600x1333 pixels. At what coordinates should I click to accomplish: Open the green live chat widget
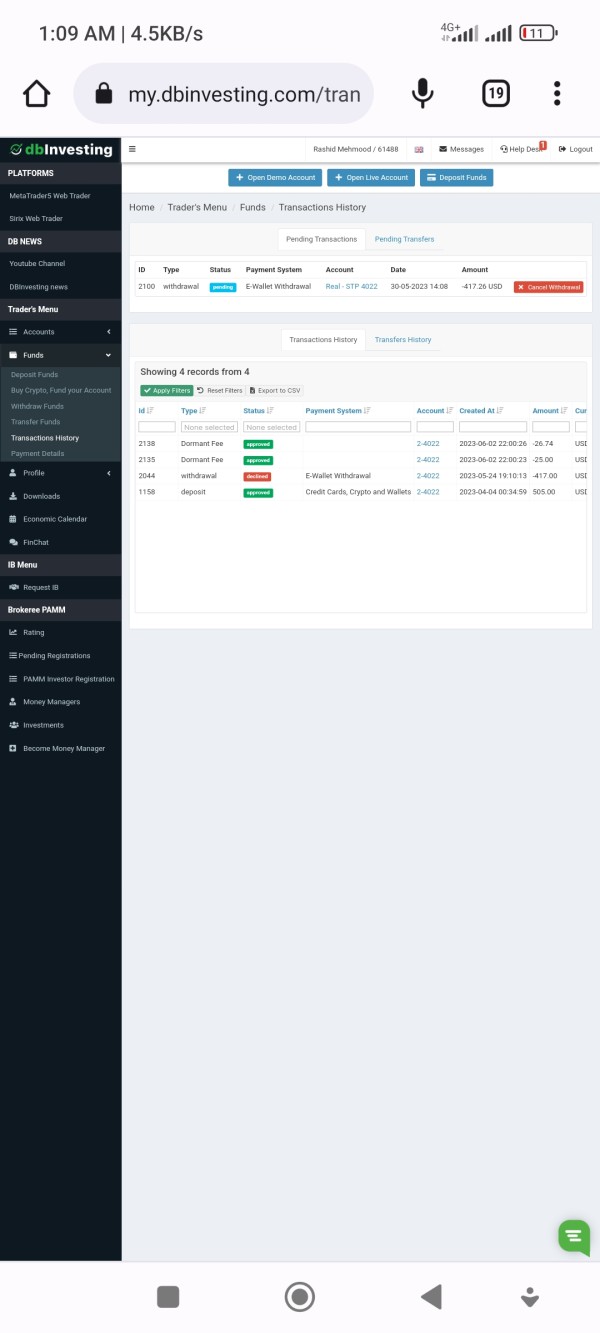[x=574, y=1236]
